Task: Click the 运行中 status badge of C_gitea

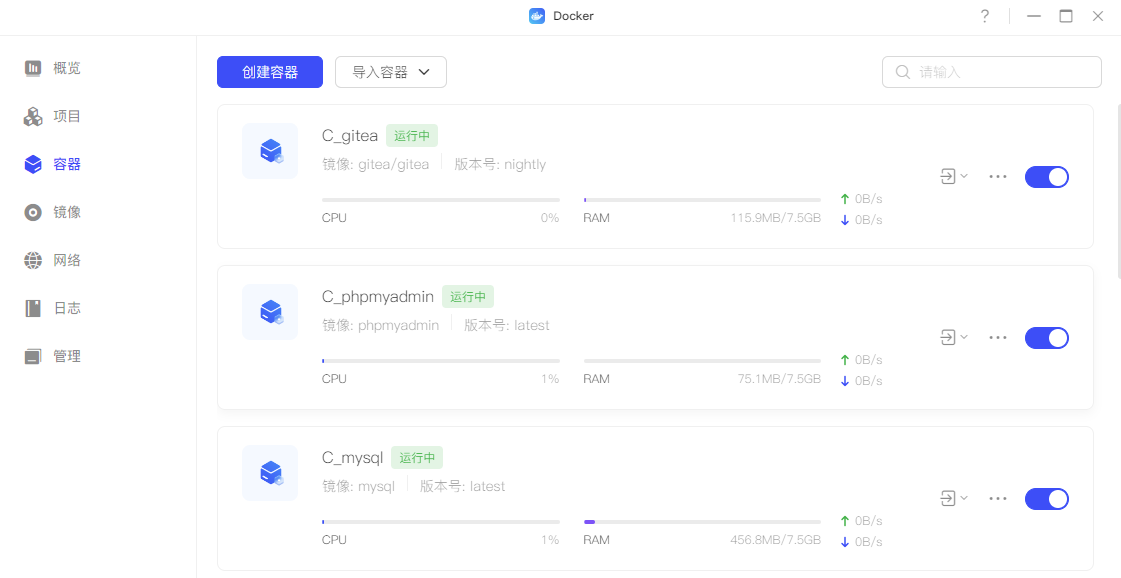Action: [412, 136]
